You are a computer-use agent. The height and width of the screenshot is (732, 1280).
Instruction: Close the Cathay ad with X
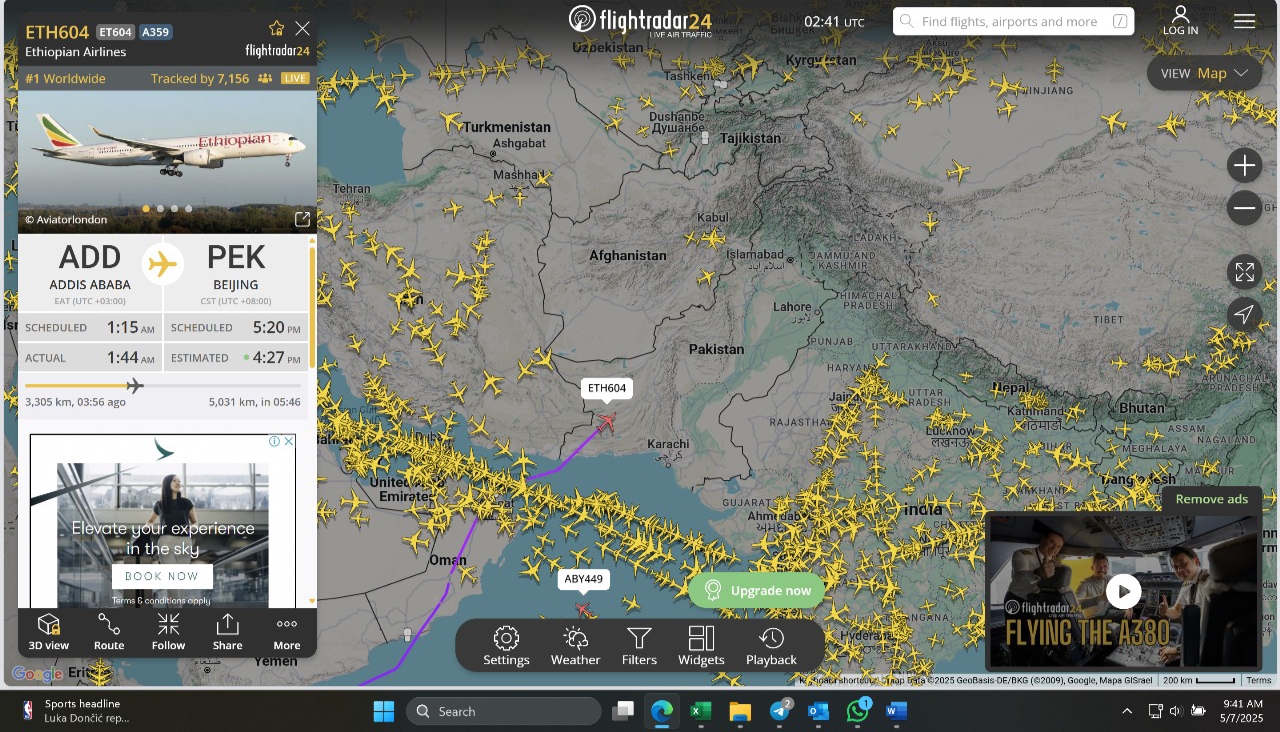coord(289,441)
